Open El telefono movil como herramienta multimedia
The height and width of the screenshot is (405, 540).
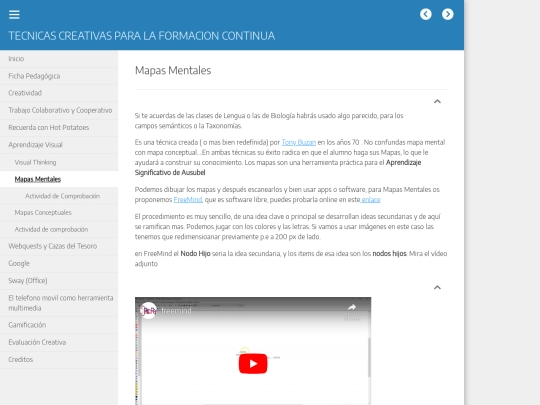click(x=59, y=303)
